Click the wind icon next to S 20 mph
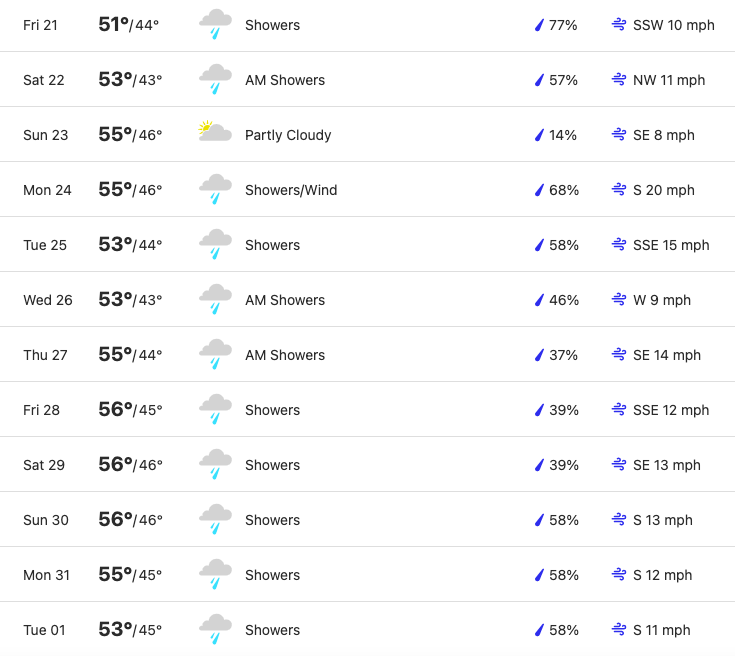735x656 pixels. pyautogui.click(x=619, y=189)
